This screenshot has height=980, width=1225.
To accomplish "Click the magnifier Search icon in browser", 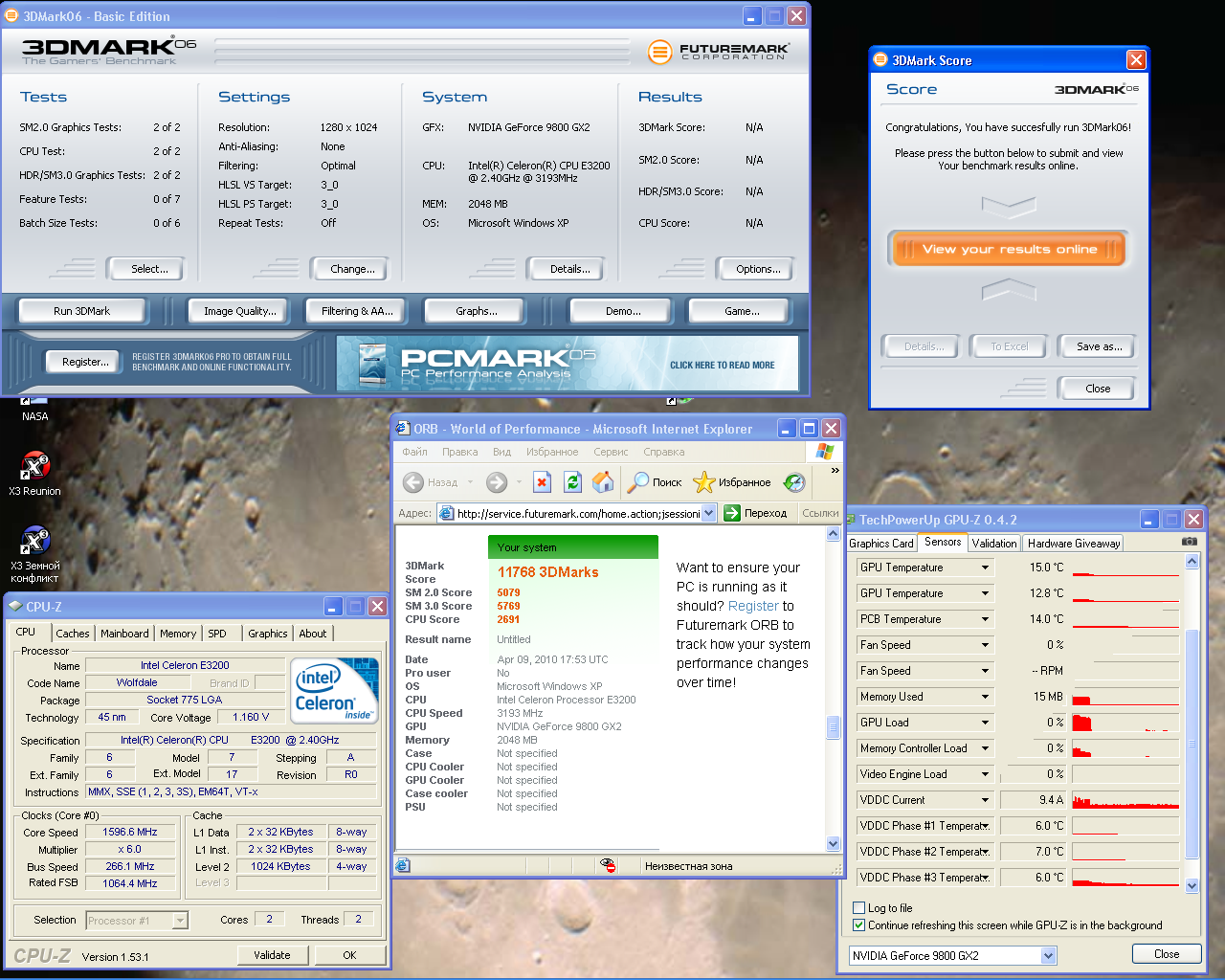I will pos(637,482).
